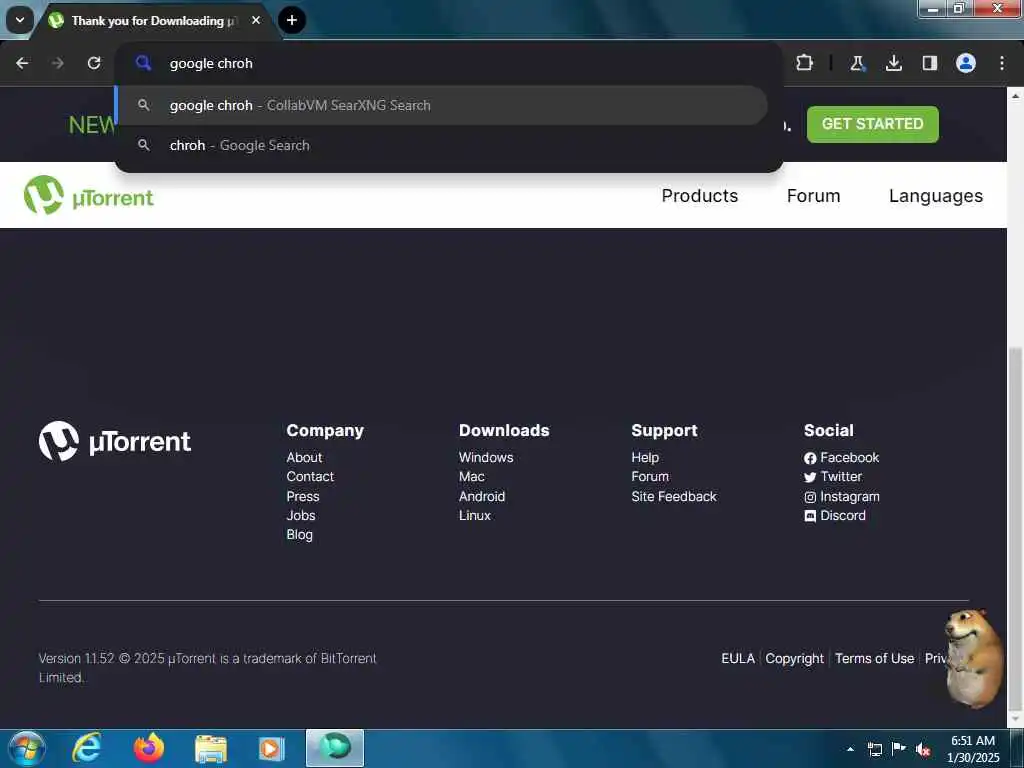Viewport: 1024px width, 768px height.
Task: Click the muted volume tray icon
Action: [923, 749]
